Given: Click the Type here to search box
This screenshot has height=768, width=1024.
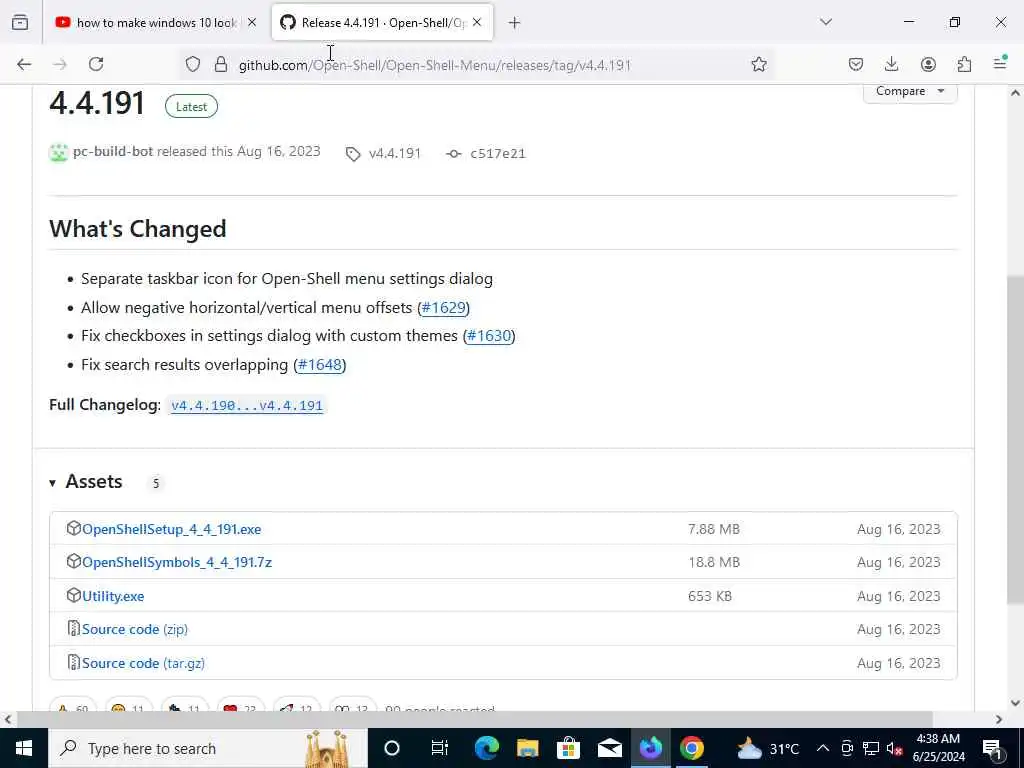Looking at the screenshot, I should coord(208,748).
